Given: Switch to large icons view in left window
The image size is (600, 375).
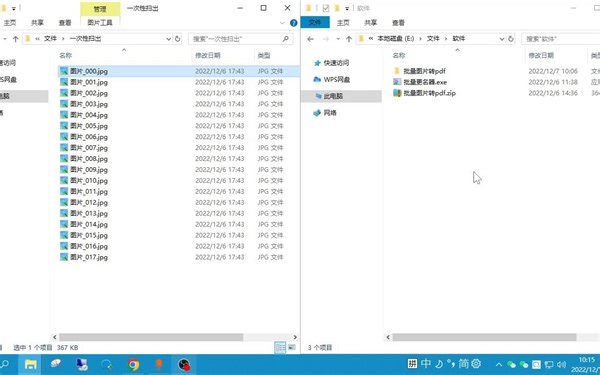Looking at the screenshot, I should [x=292, y=347].
